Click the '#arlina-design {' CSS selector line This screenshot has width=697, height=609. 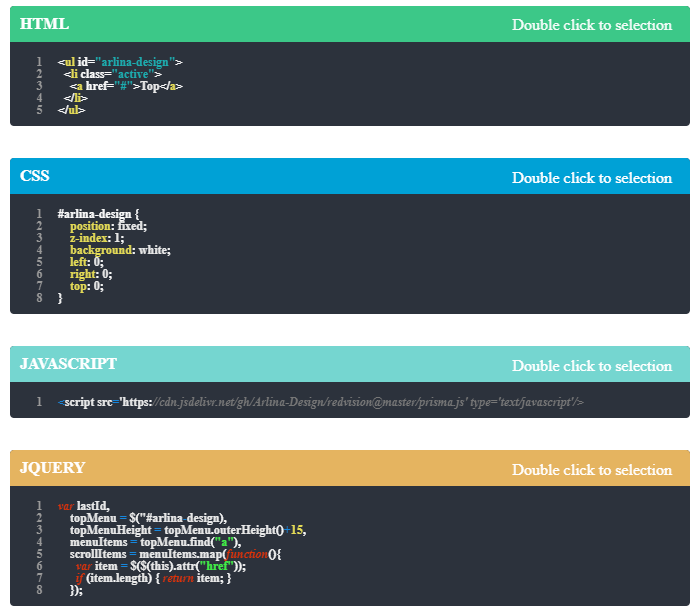[98, 214]
